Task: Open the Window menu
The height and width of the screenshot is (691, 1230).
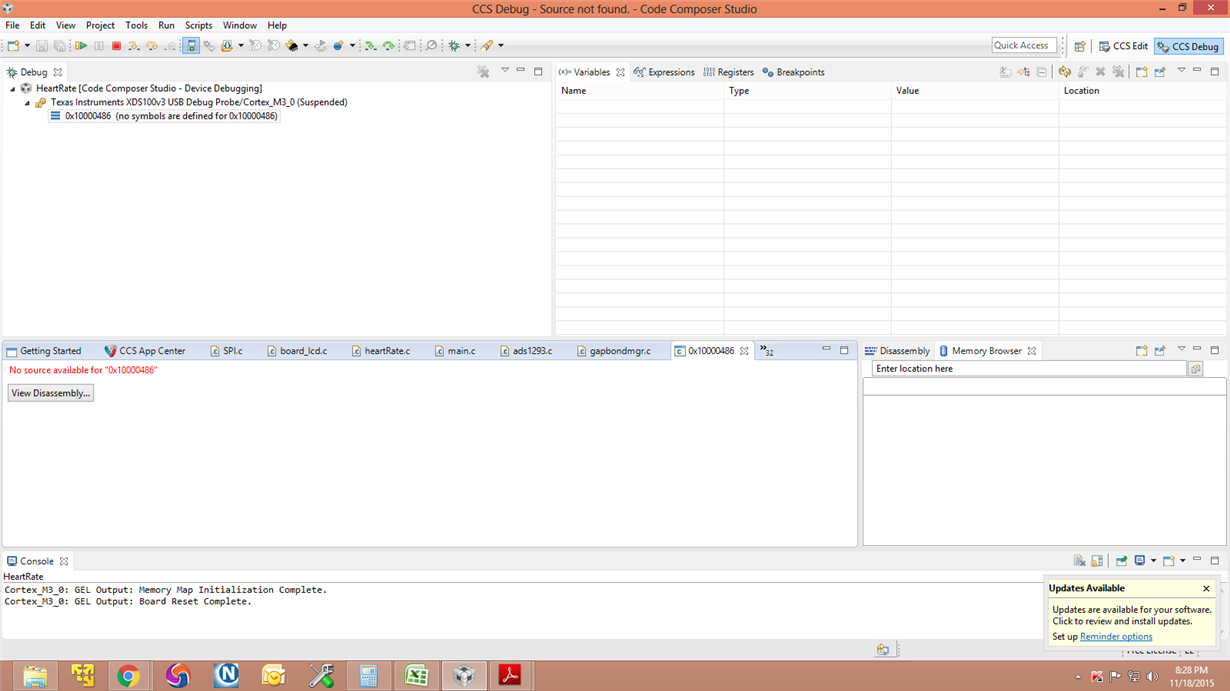Action: [239, 25]
